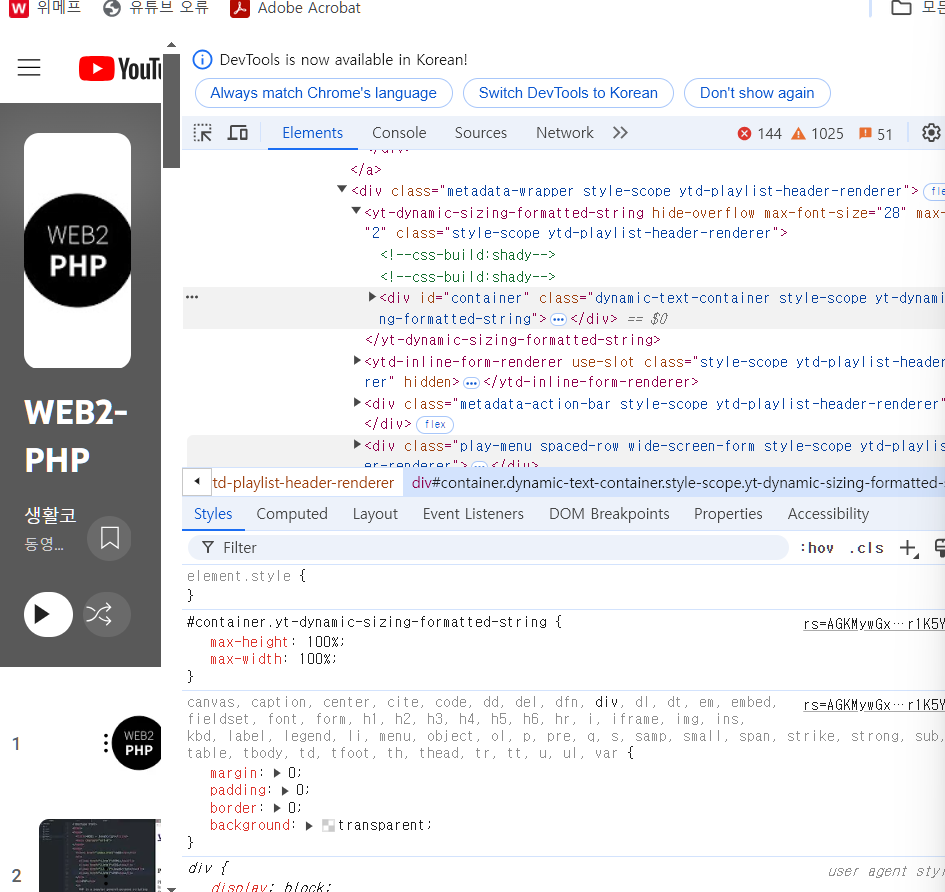This screenshot has width=945, height=892.
Task: Open the 유튜브 오류 bookmark
Action: (155, 8)
